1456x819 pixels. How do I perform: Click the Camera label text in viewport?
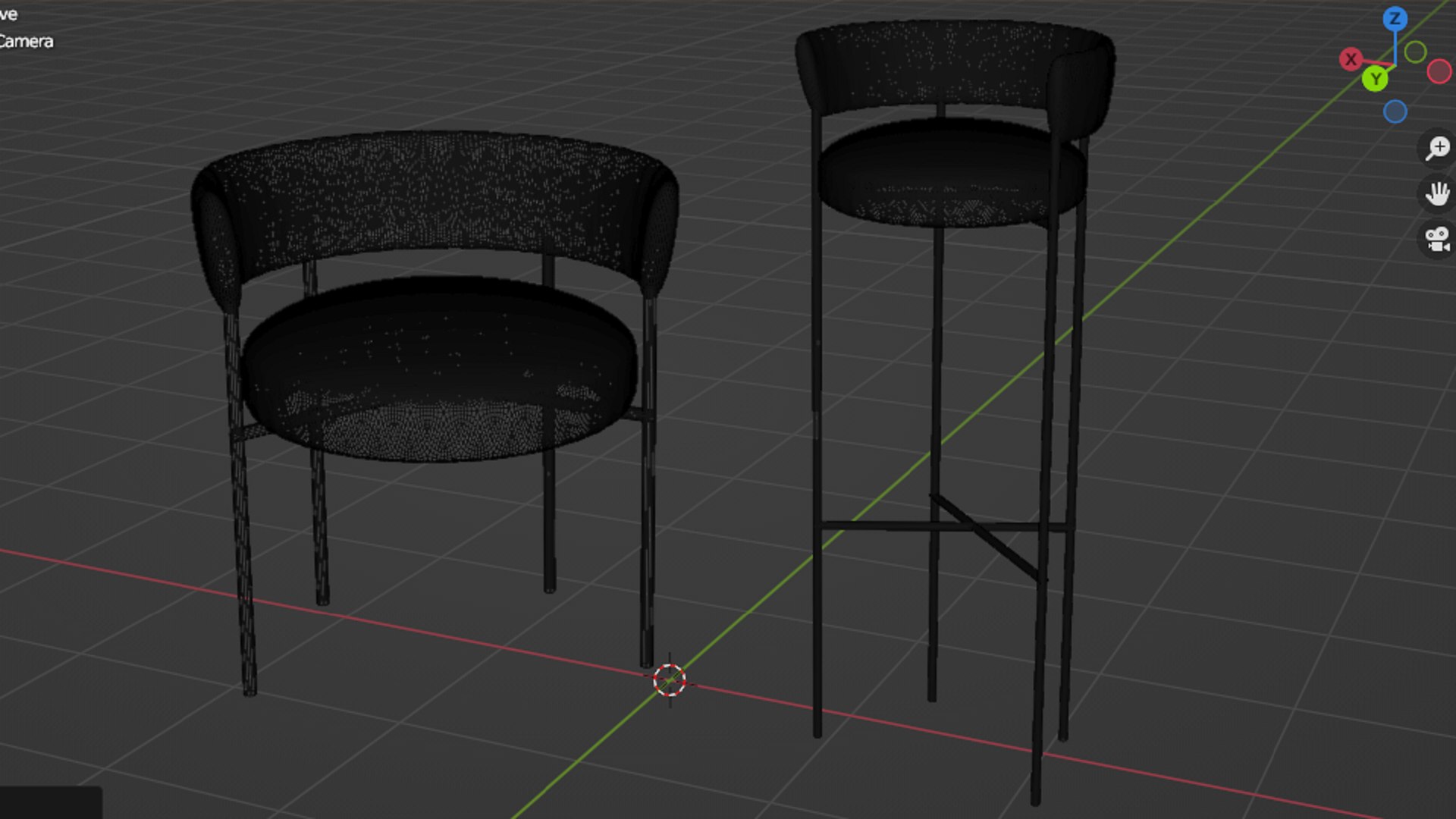[x=26, y=42]
